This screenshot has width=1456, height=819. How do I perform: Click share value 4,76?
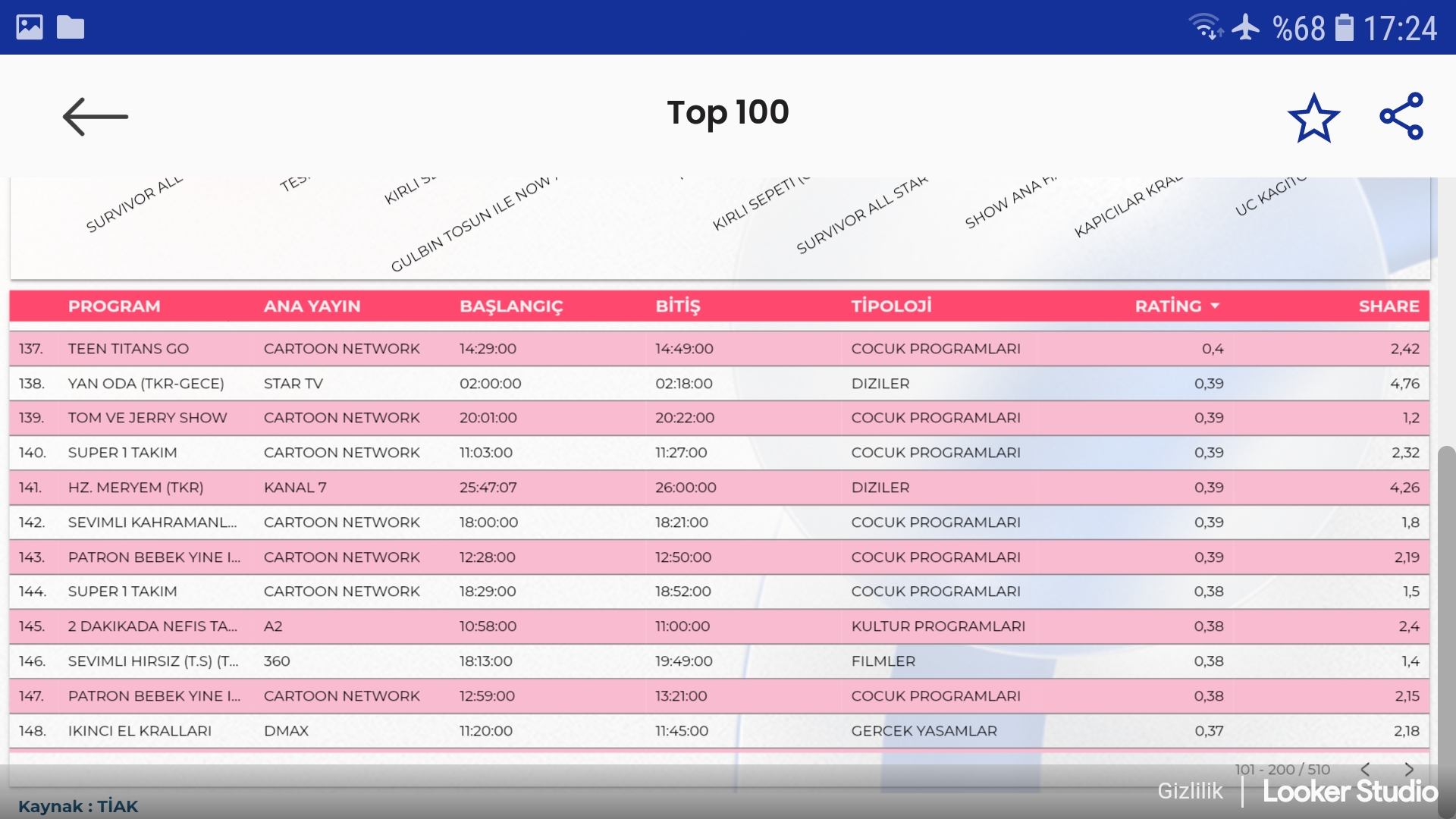click(x=1404, y=384)
